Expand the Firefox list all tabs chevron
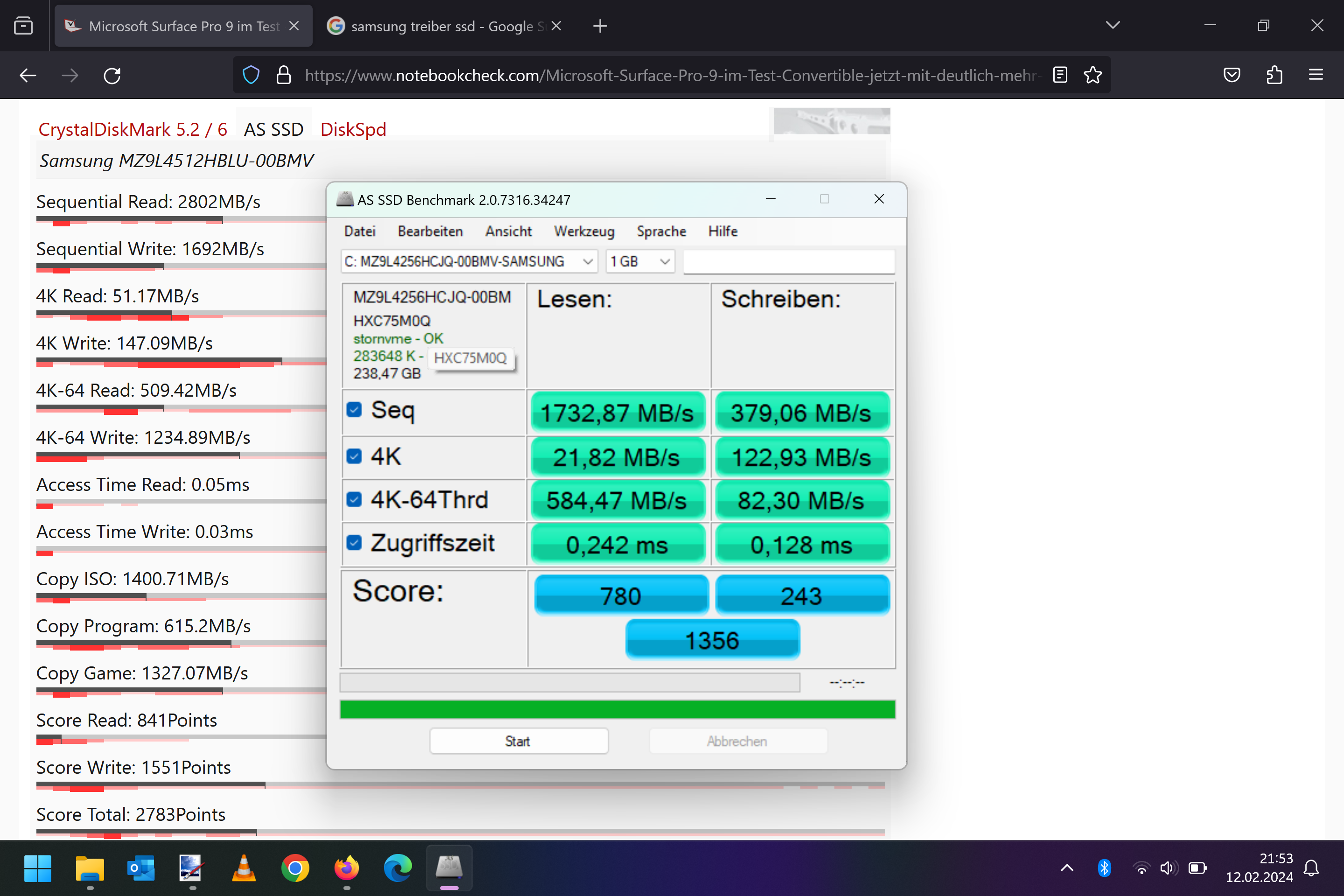The image size is (1344, 896). [1112, 25]
